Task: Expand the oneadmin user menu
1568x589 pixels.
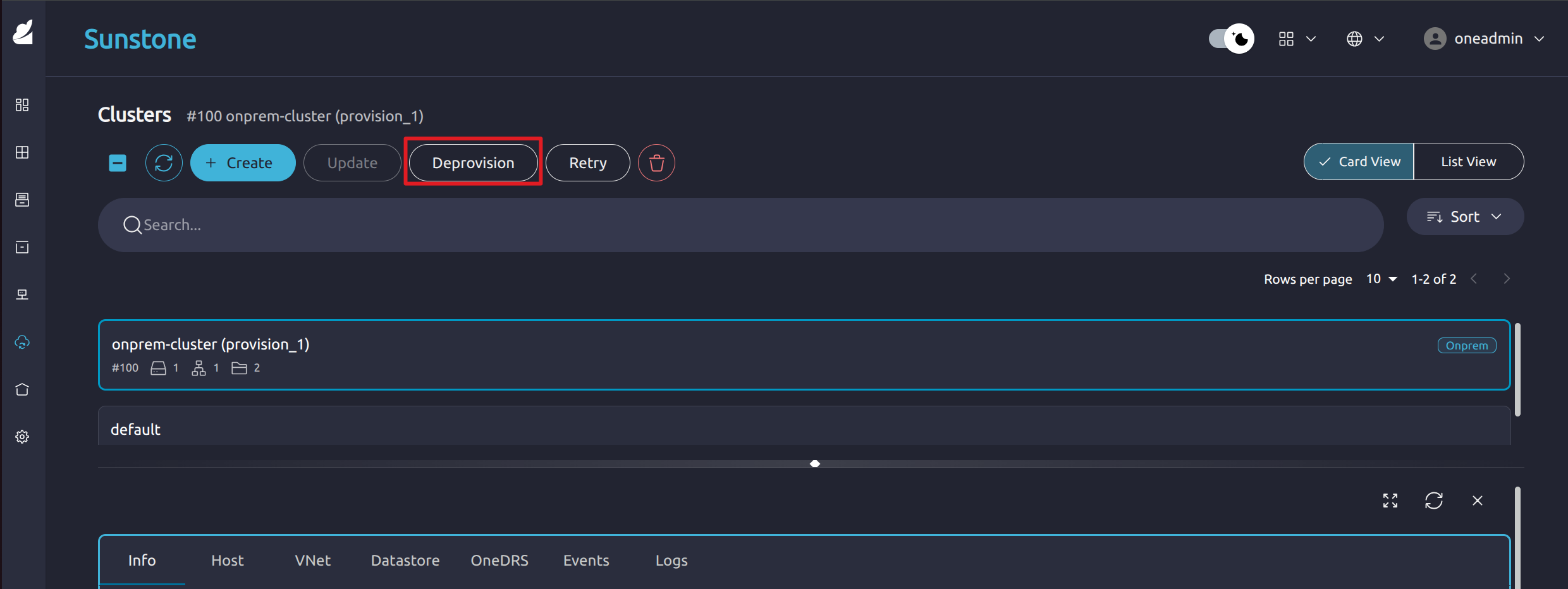Action: coord(1484,39)
